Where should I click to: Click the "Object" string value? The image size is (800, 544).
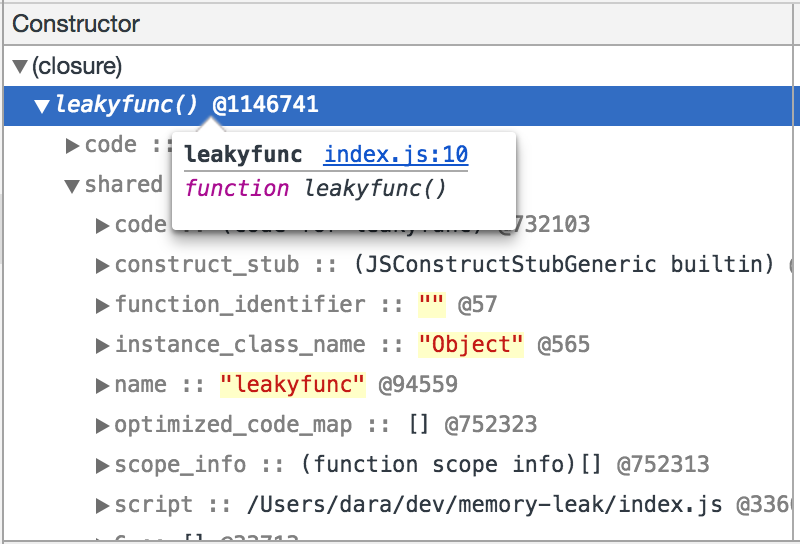[471, 344]
